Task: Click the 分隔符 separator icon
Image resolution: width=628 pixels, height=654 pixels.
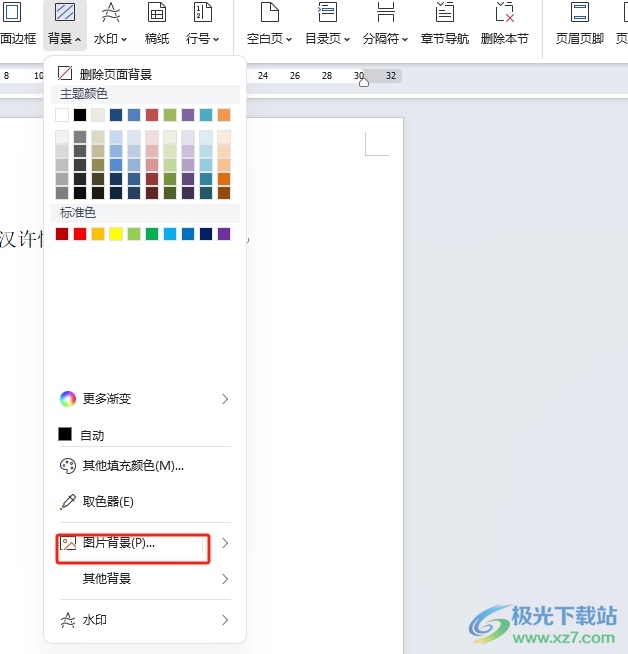Action: pyautogui.click(x=385, y=13)
